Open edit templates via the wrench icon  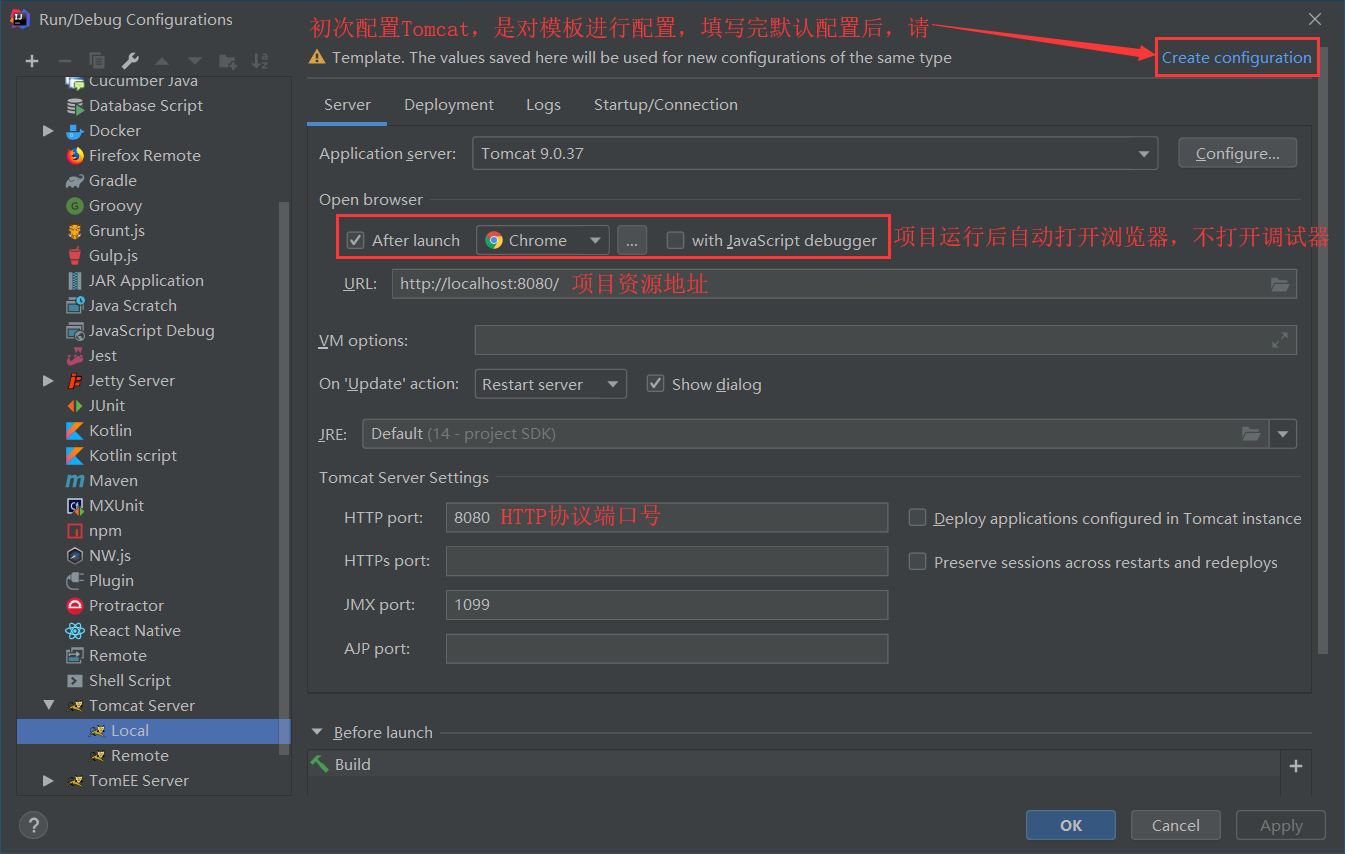pos(130,61)
